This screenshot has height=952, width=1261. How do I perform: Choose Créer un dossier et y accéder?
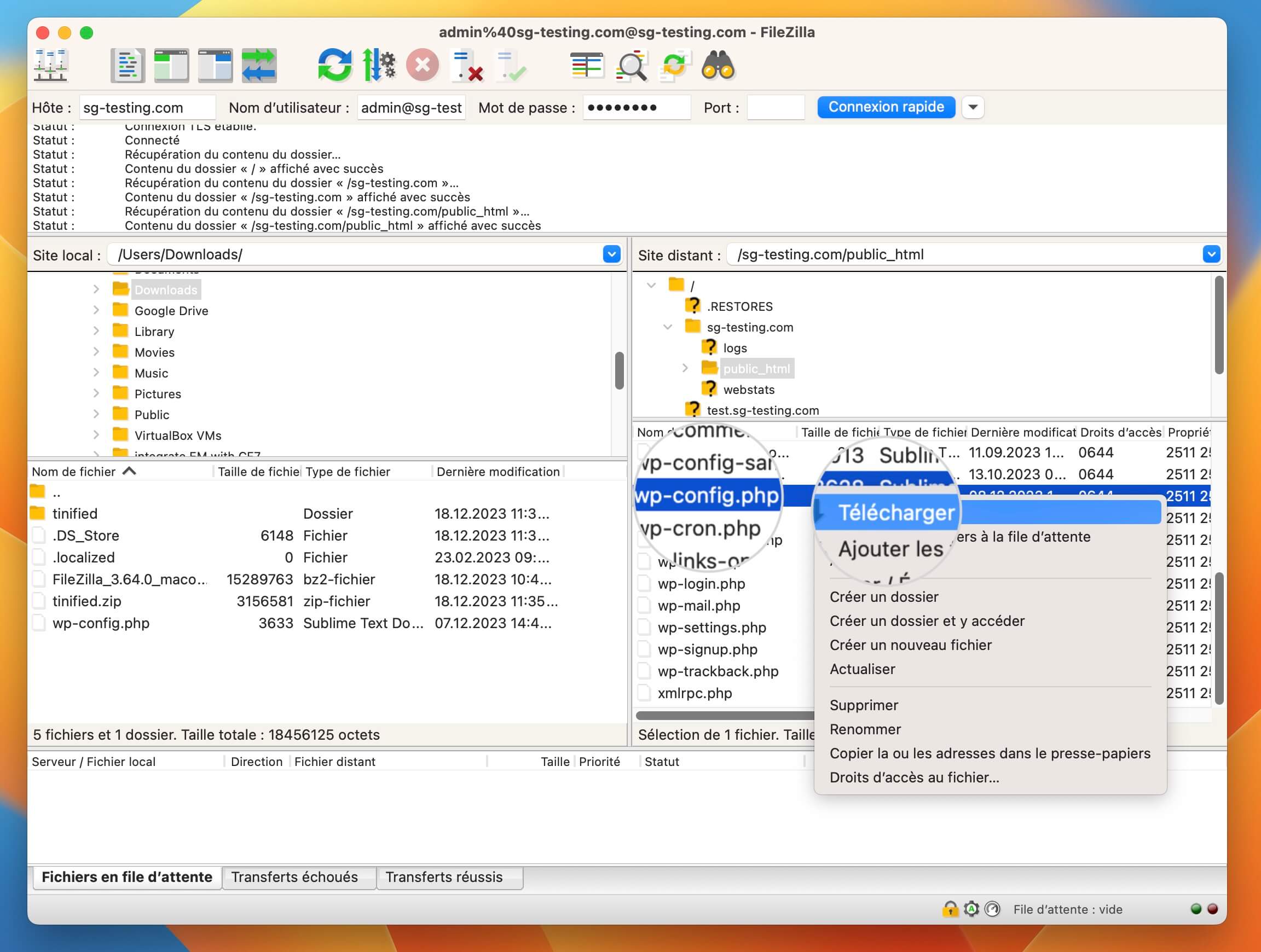pyautogui.click(x=927, y=620)
